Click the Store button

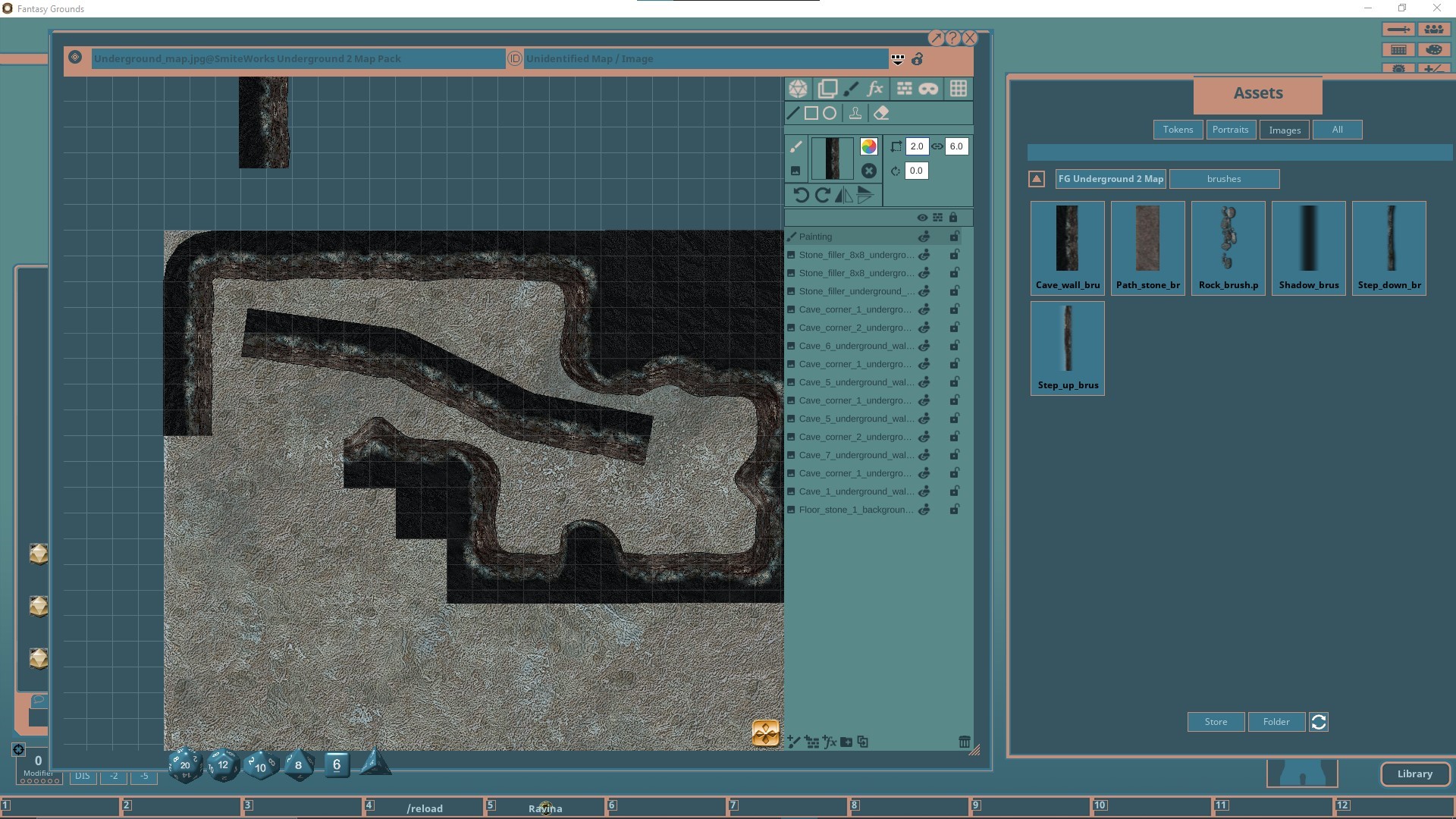1215,721
